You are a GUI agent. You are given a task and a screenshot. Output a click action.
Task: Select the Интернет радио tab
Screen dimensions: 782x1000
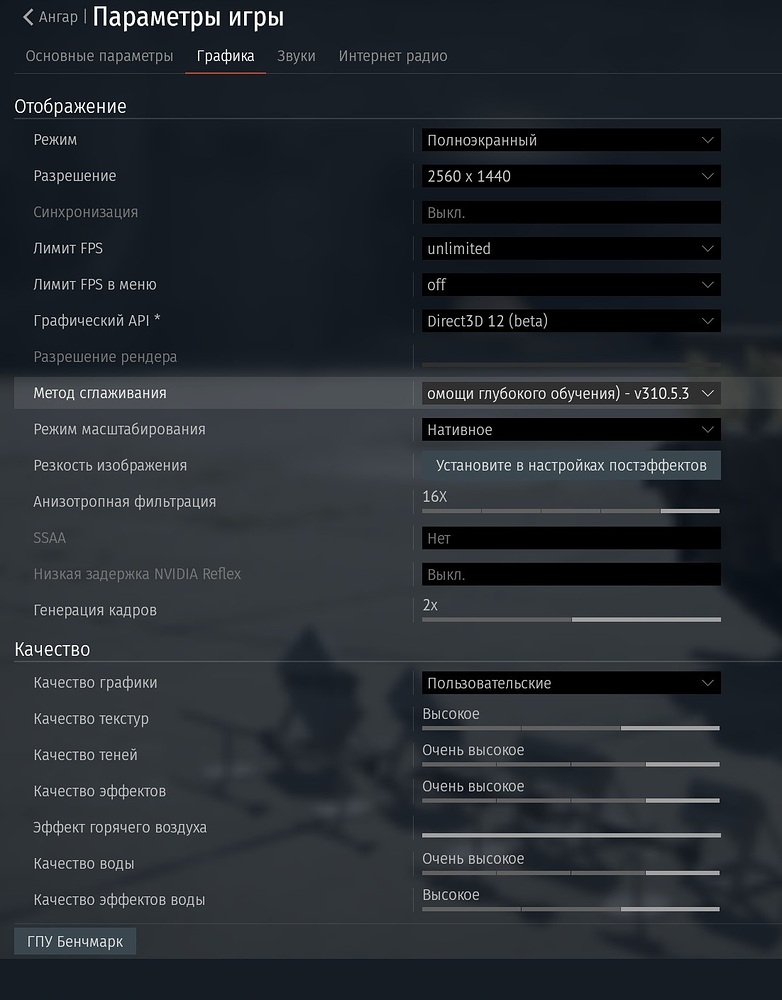point(393,56)
